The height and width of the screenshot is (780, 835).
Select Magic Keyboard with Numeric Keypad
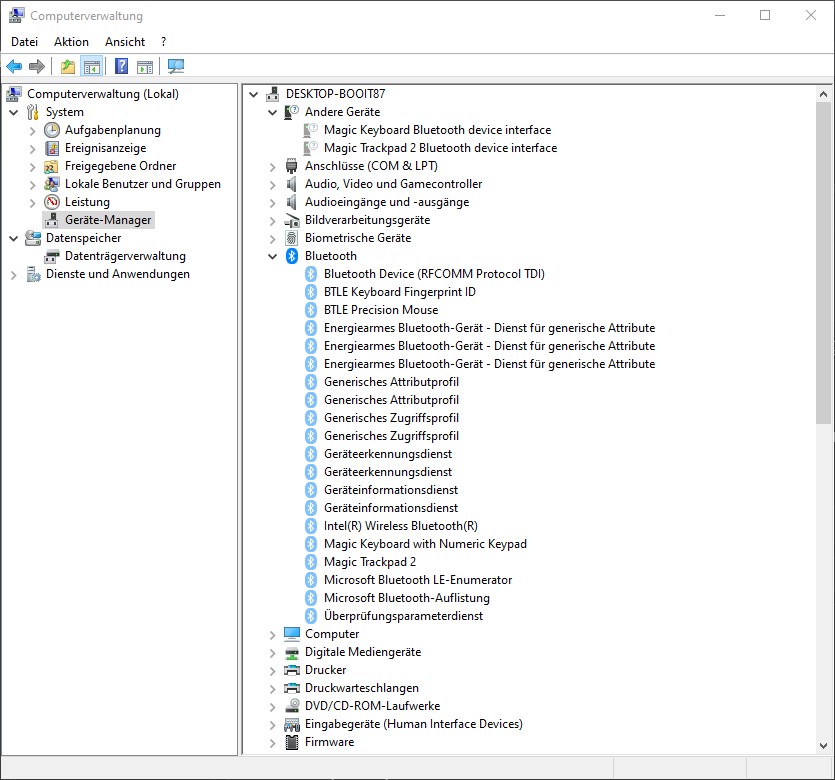pos(425,544)
